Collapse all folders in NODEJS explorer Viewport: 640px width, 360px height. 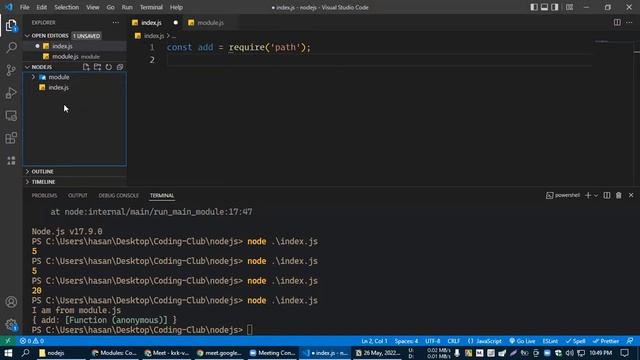pos(120,67)
